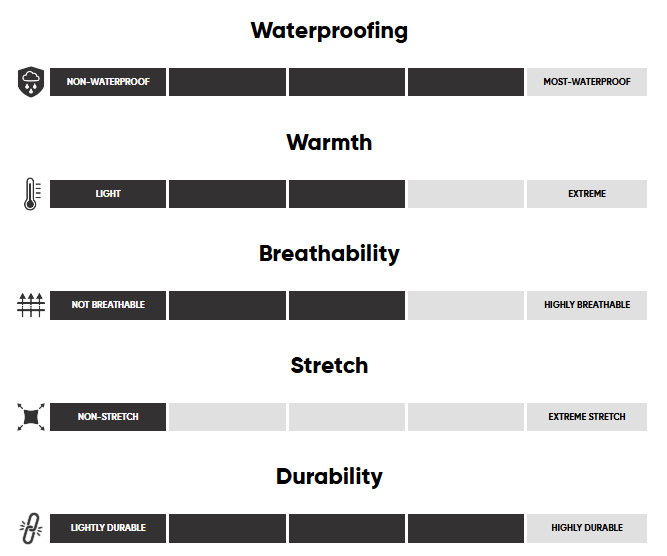The width and height of the screenshot is (667, 556).
Task: Click the Breathability heading
Action: 329,254
